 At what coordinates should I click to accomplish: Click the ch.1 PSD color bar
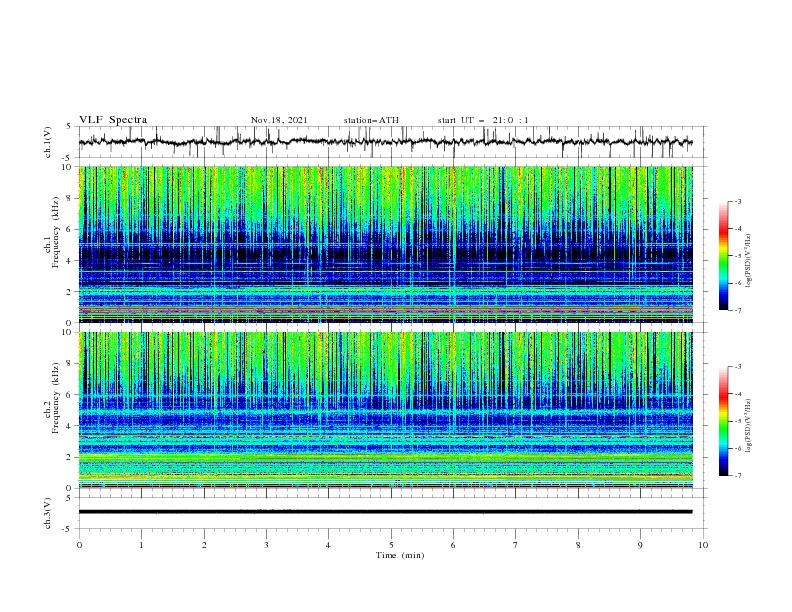click(x=723, y=256)
